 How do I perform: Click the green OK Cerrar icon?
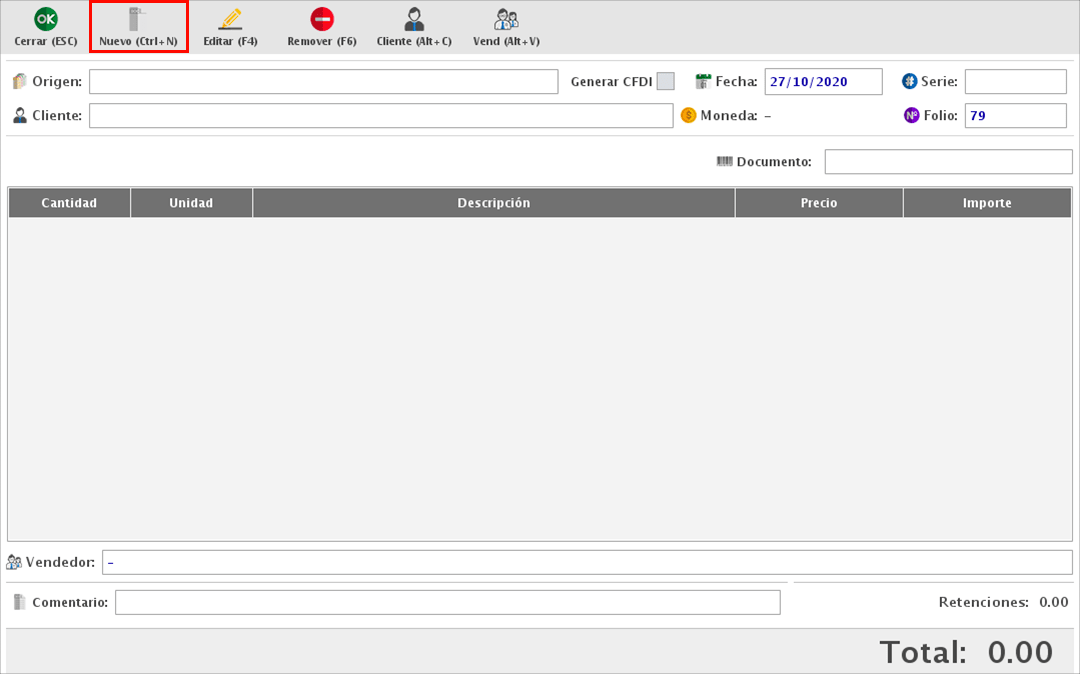pyautogui.click(x=46, y=19)
